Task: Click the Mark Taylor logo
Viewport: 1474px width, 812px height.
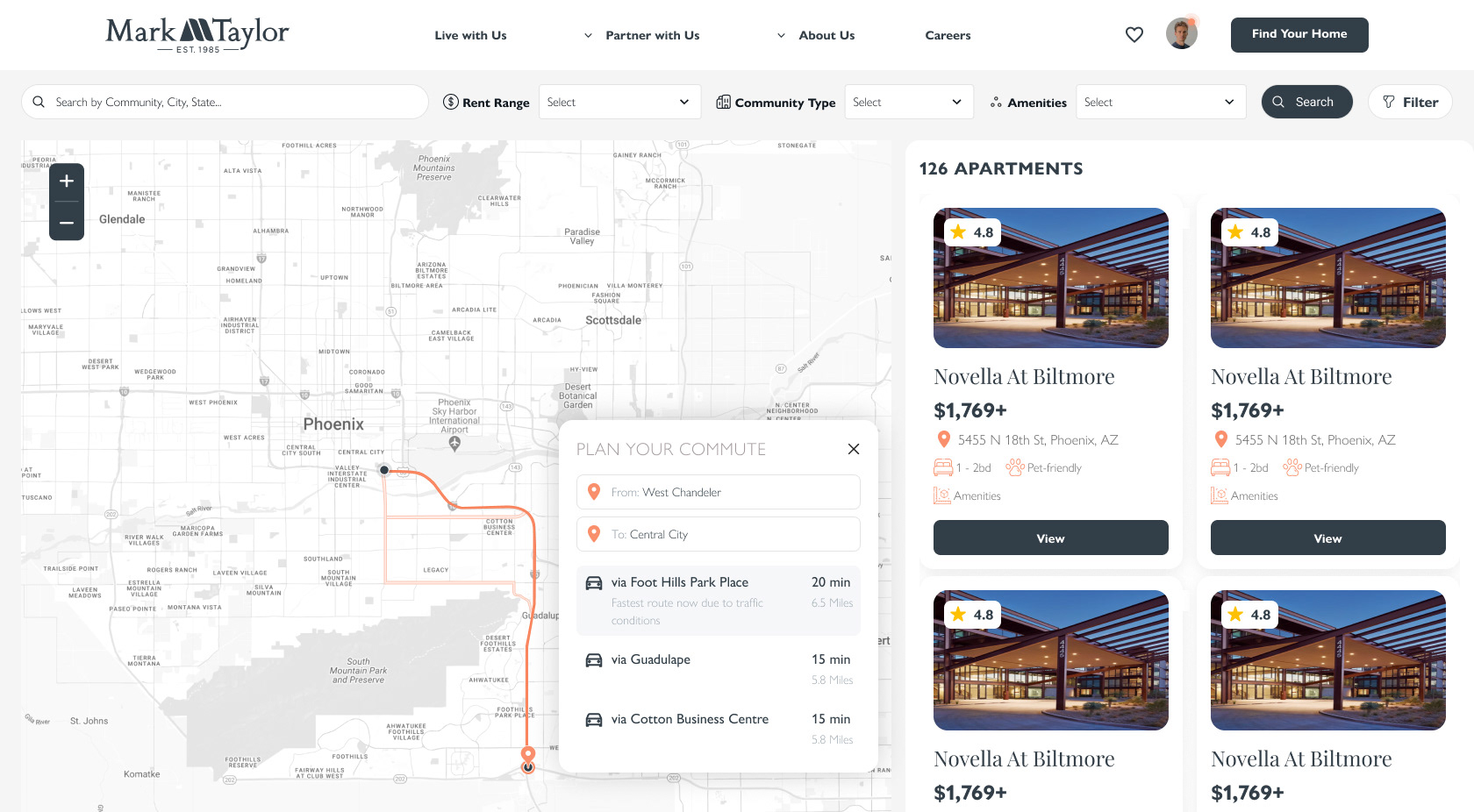Action: [197, 35]
